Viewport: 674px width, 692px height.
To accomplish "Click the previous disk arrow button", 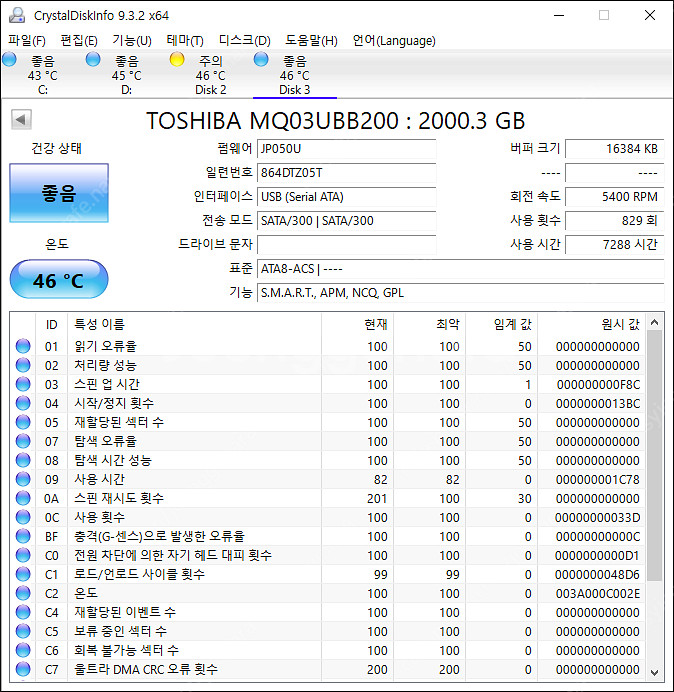I will coord(21,120).
